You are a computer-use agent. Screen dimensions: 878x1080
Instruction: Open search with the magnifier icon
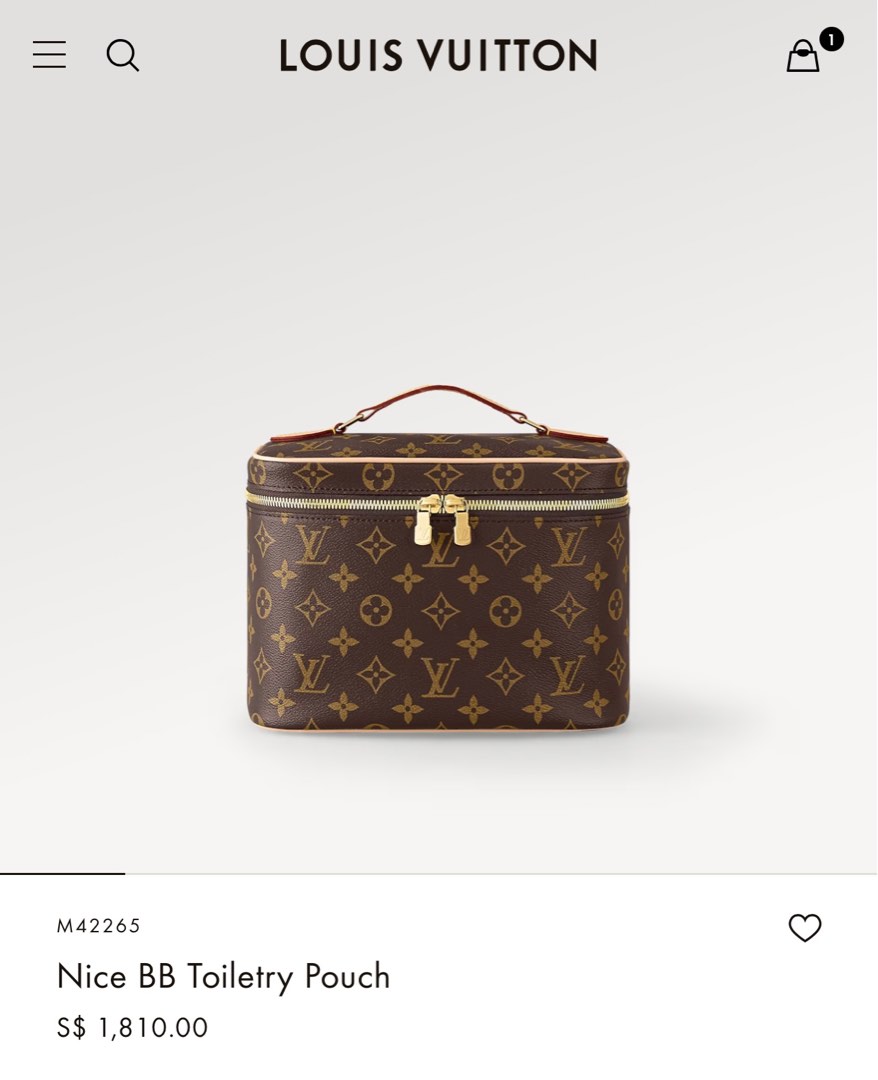click(x=123, y=55)
